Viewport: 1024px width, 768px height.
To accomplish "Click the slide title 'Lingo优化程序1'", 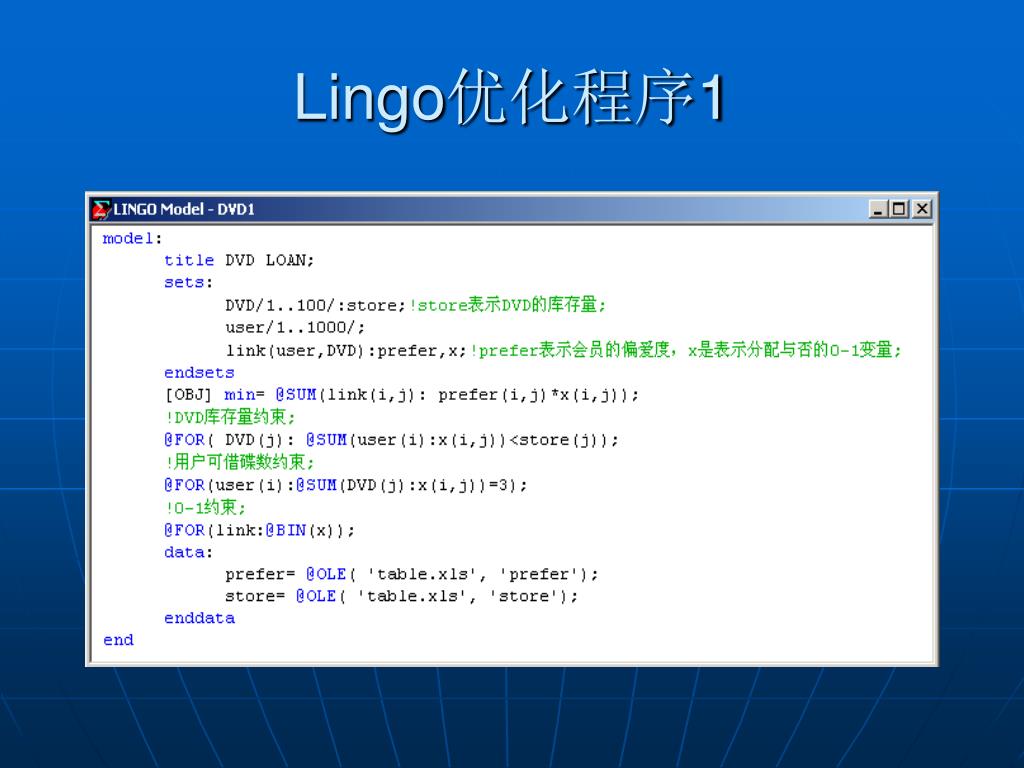I will (x=510, y=98).
